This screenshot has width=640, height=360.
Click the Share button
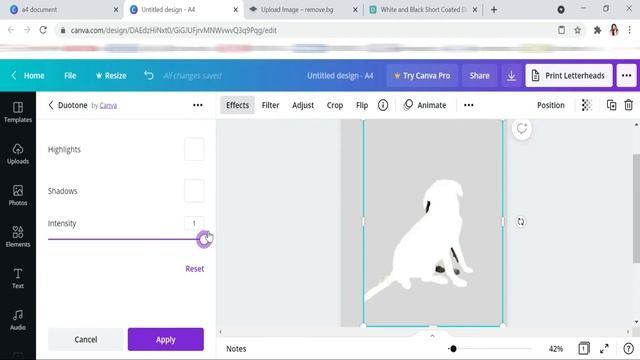479,76
